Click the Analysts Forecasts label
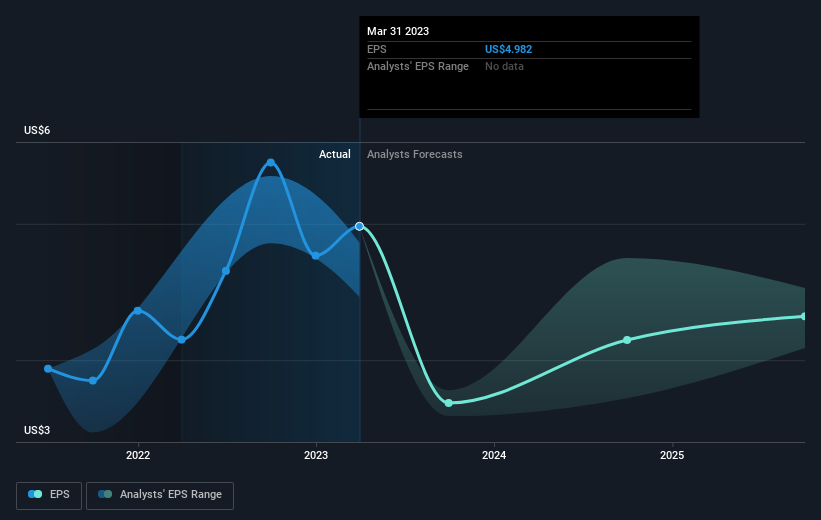The width and height of the screenshot is (821, 520). click(415, 154)
